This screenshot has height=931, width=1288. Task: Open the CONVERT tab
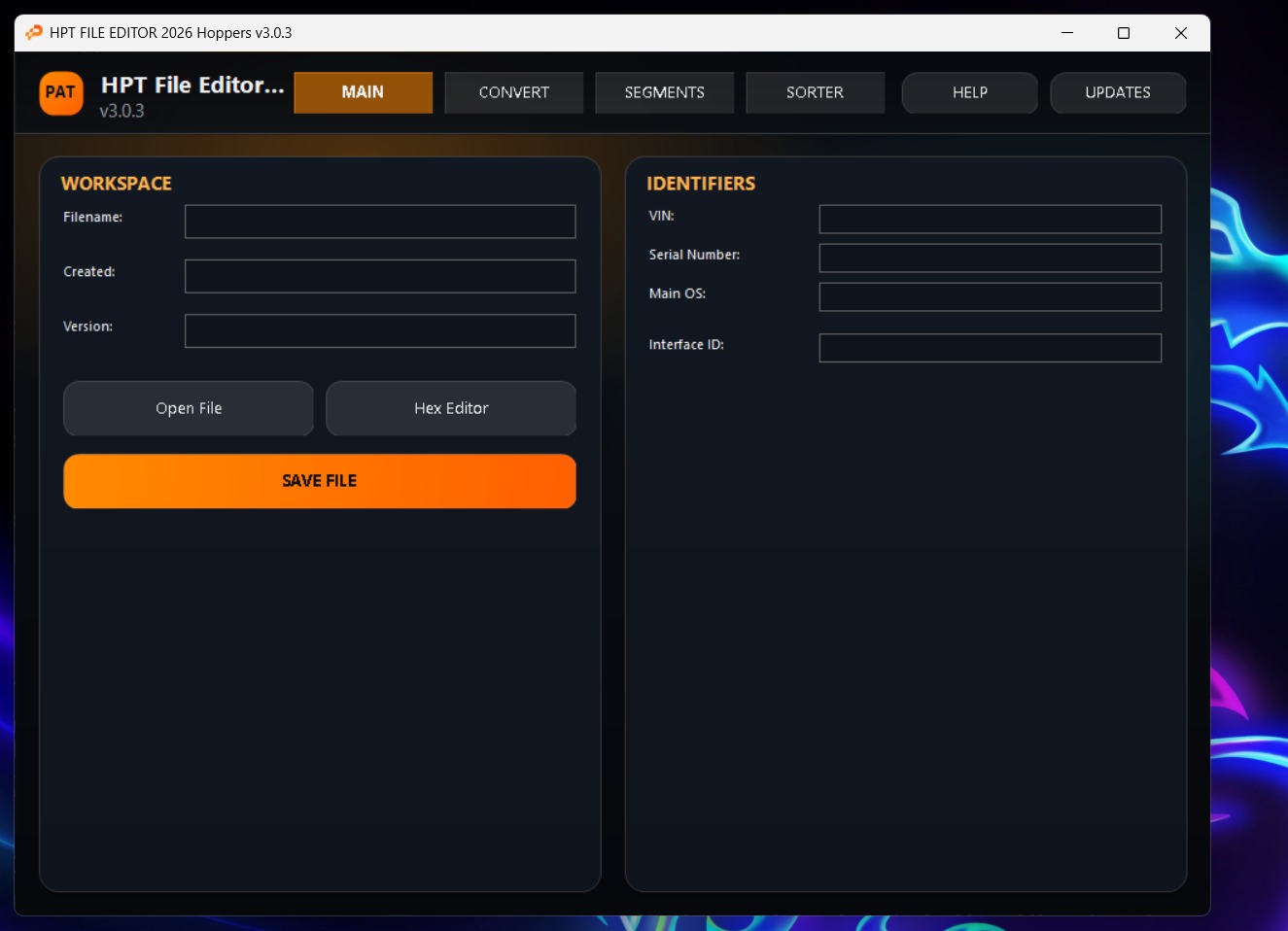(513, 92)
